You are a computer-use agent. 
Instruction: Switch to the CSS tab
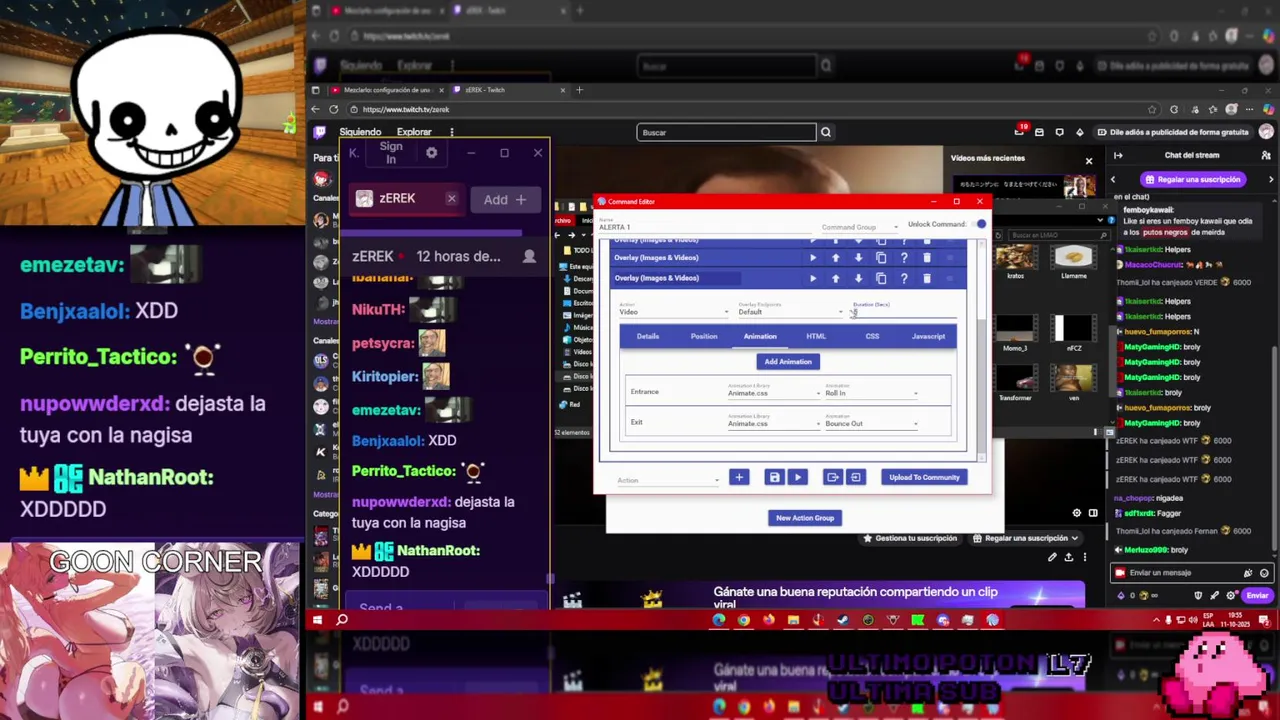point(872,336)
